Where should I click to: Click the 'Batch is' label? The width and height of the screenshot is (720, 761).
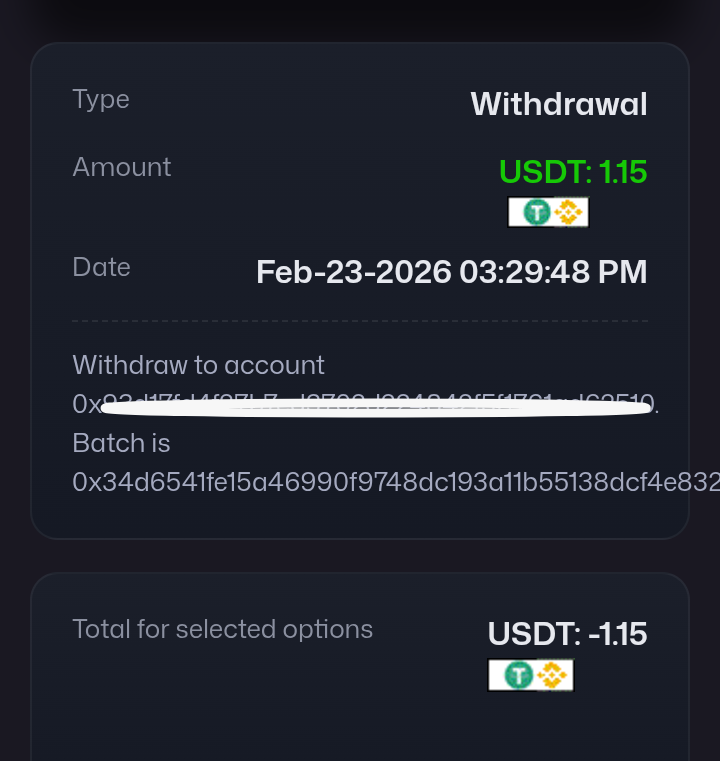coord(121,443)
